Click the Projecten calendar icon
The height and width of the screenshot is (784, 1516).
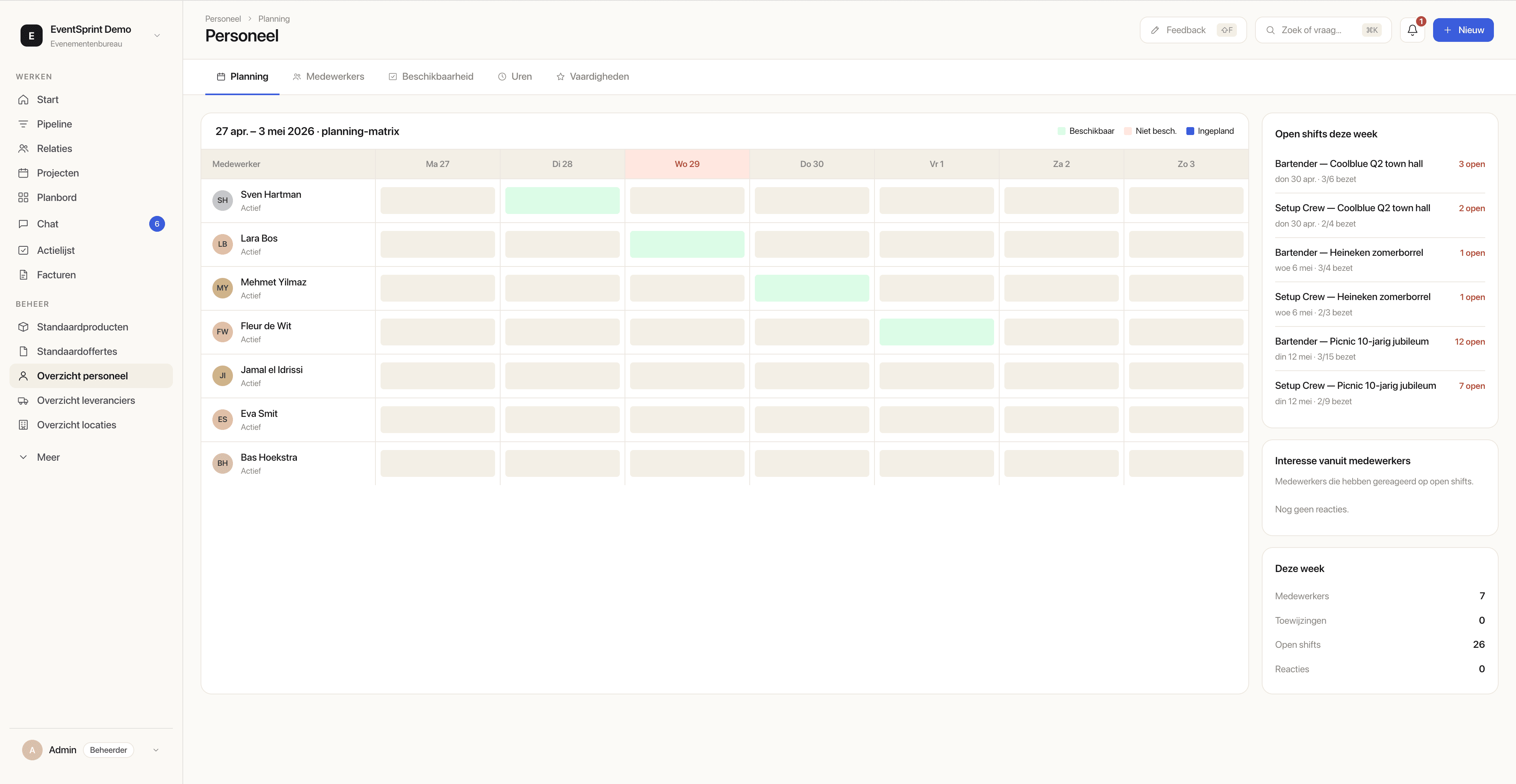click(x=24, y=173)
